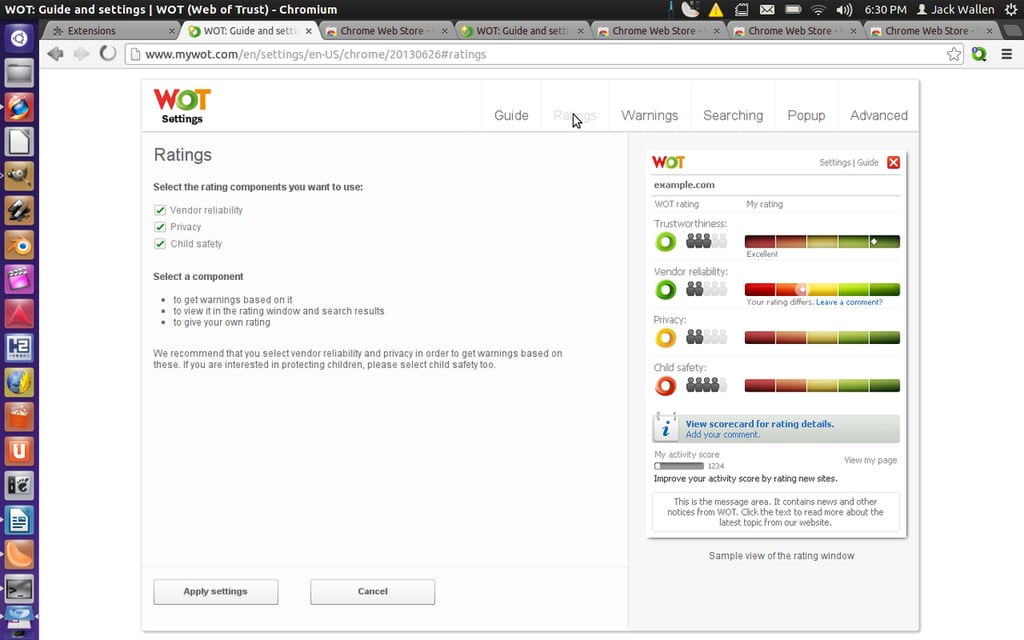The height and width of the screenshot is (640, 1024).
Task: Reload the page with the refresh icon
Action: click(x=108, y=54)
